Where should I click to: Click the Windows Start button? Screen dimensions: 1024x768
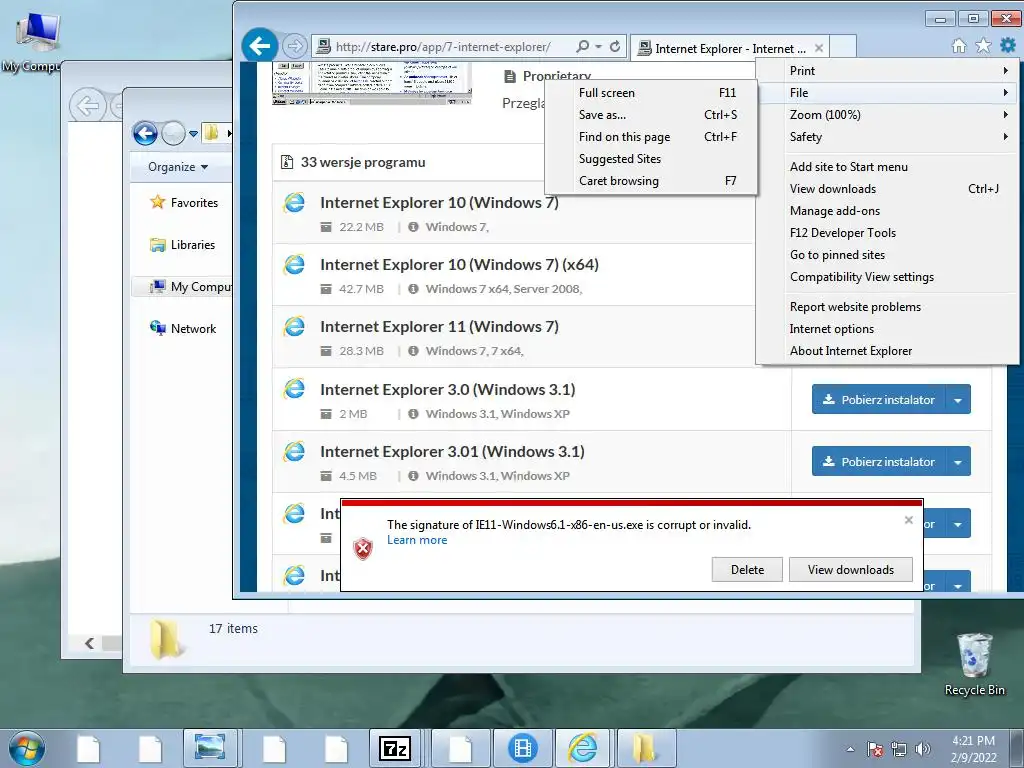pos(27,748)
